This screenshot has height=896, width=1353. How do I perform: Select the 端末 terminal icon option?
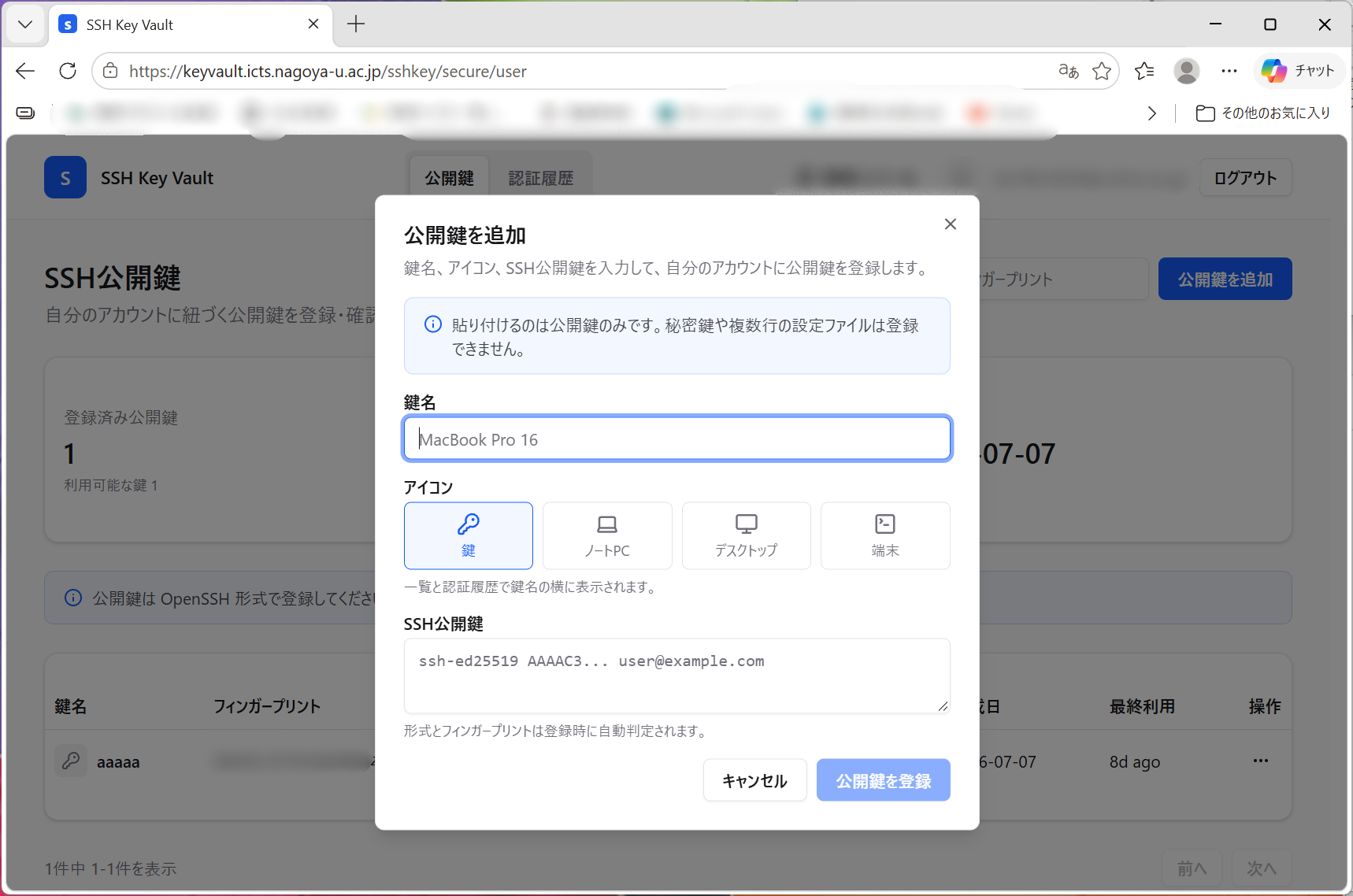(885, 535)
